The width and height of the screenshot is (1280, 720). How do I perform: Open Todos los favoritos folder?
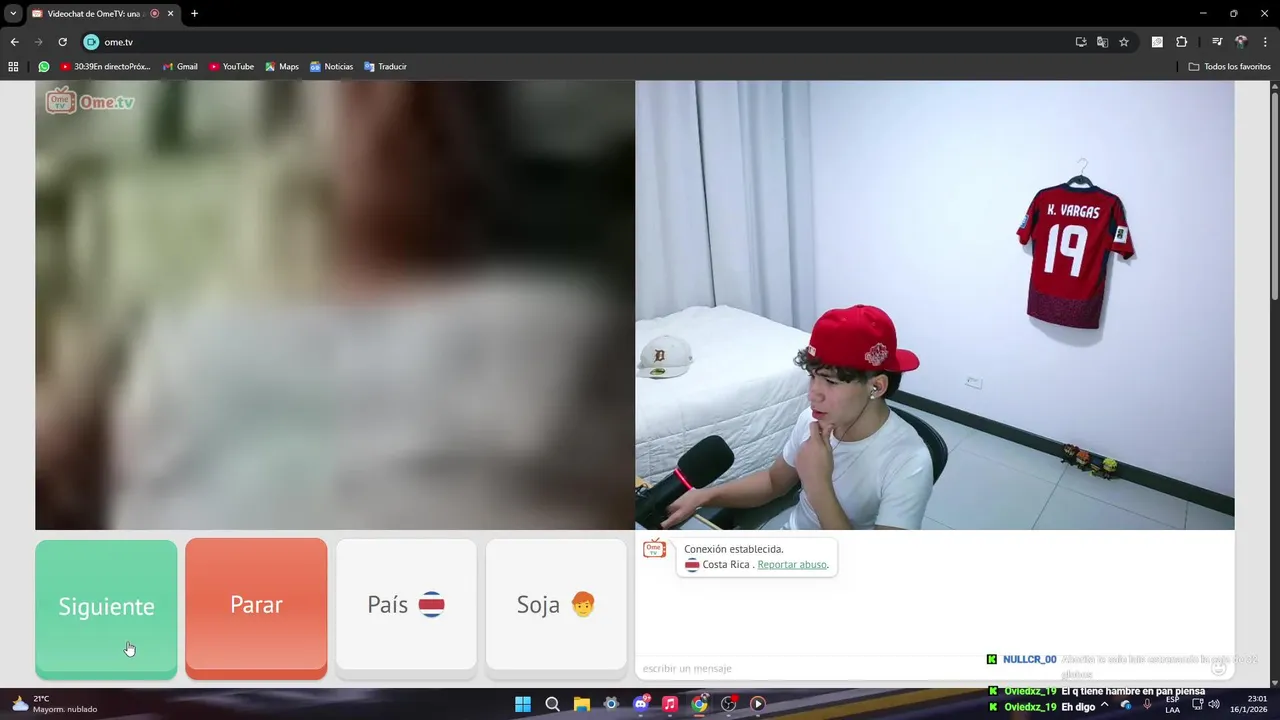[1229, 67]
